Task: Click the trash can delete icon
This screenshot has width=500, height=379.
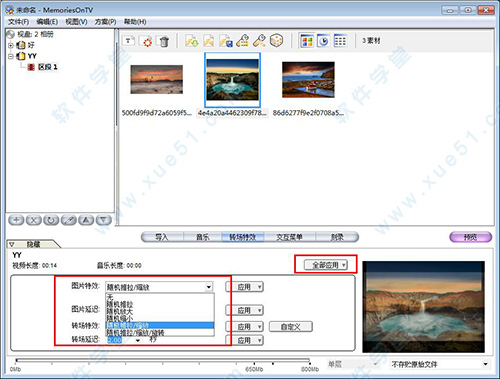Action: point(164,41)
